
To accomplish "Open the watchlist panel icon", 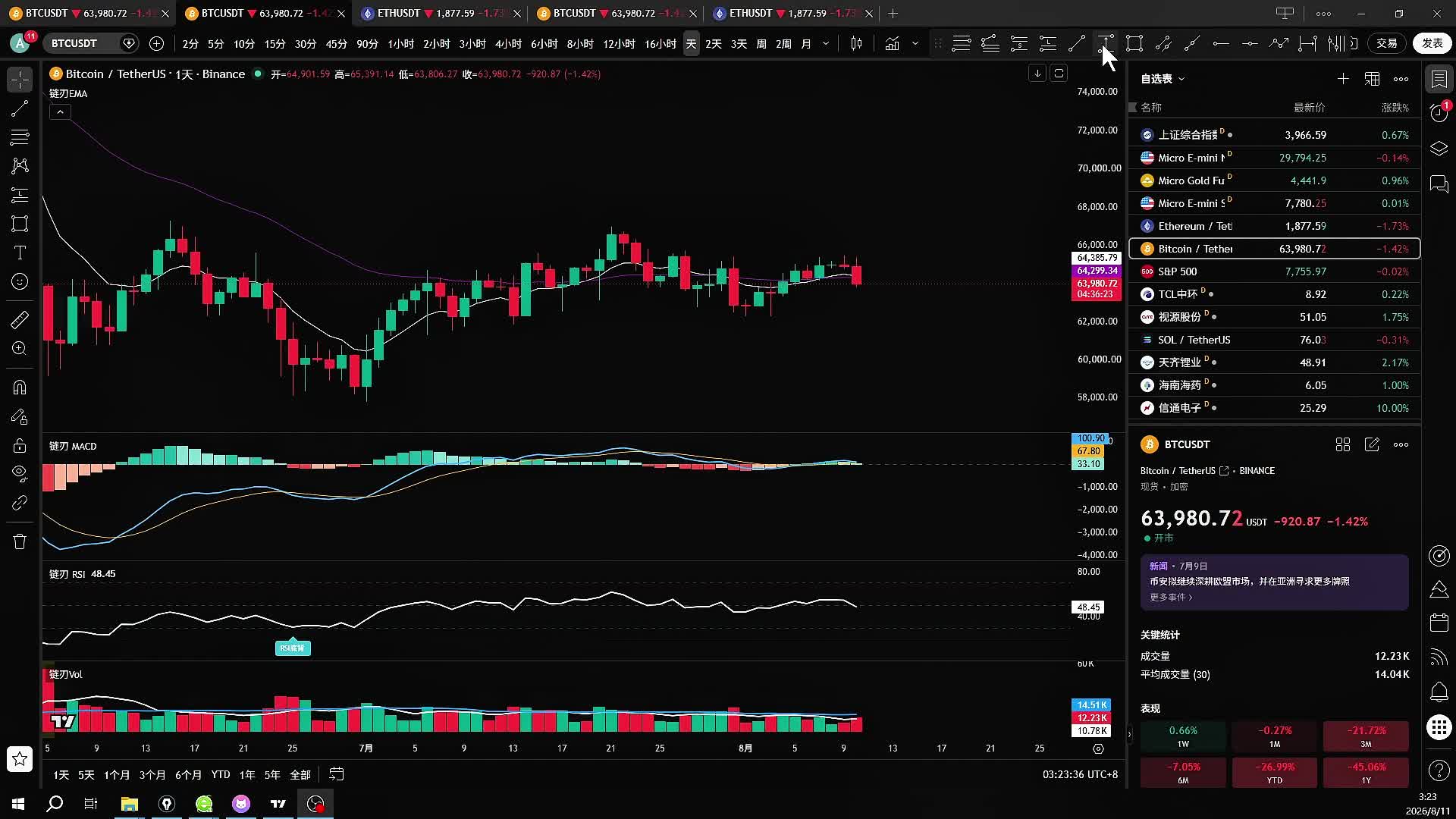I will pyautogui.click(x=1439, y=79).
